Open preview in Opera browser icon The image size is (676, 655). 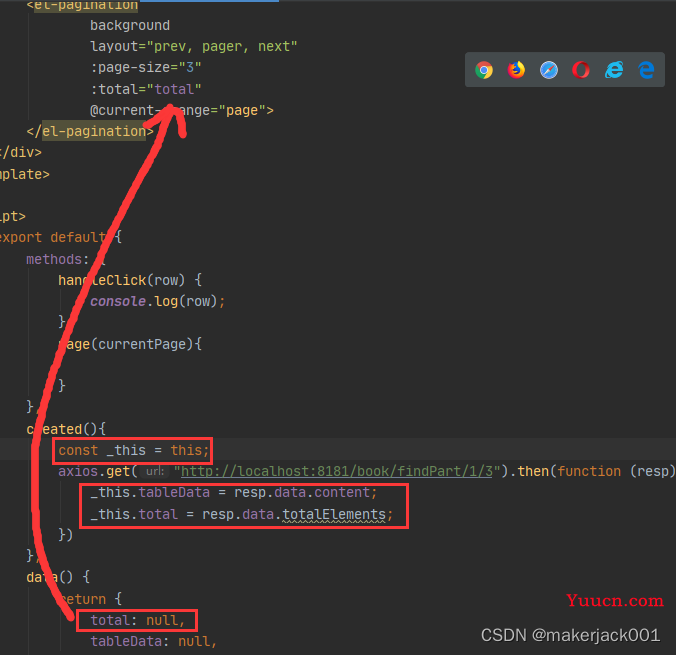[x=581, y=70]
